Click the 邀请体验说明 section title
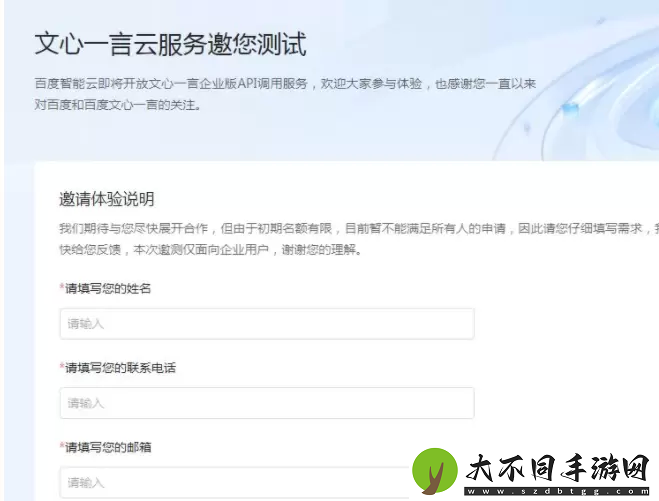Viewport: 659px width, 501px height. coord(107,199)
